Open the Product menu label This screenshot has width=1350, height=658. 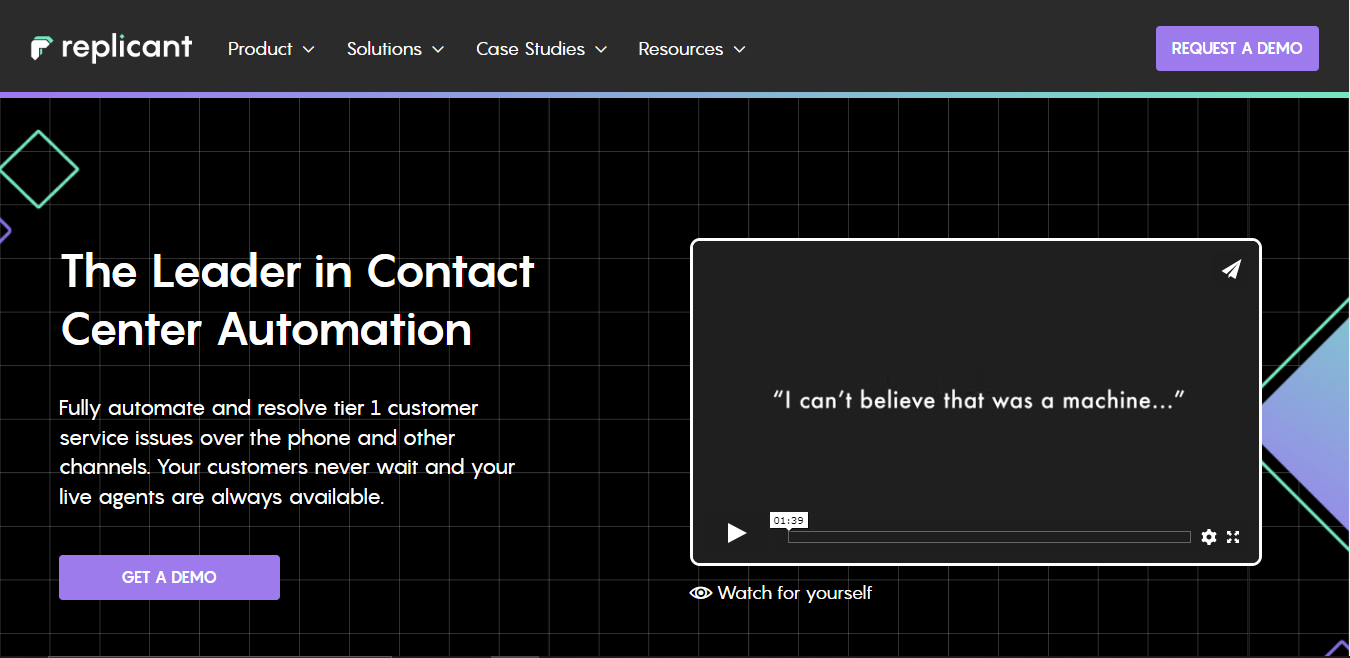(x=260, y=49)
